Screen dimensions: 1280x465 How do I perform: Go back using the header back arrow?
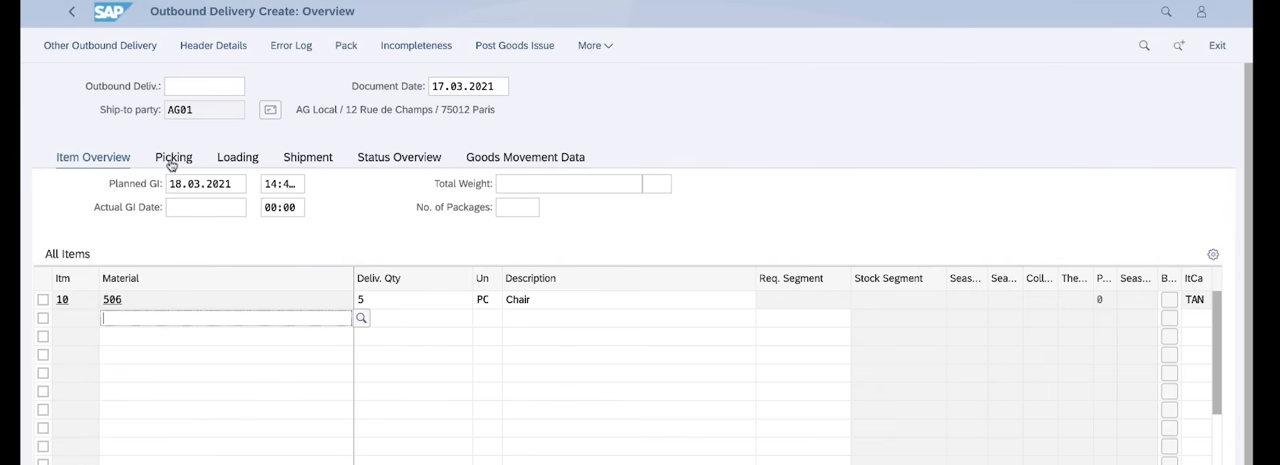(71, 12)
